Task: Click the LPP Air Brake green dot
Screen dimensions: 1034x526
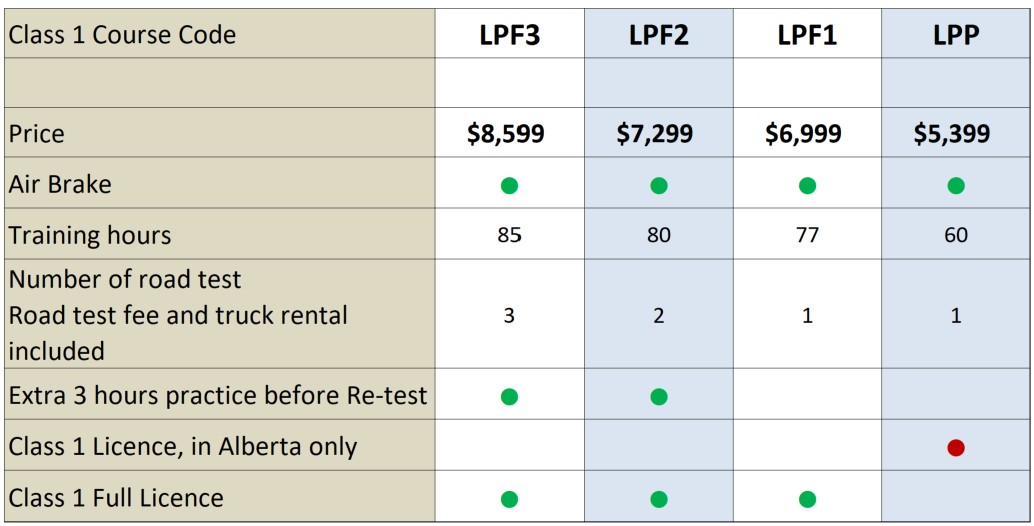Action: 956,186
